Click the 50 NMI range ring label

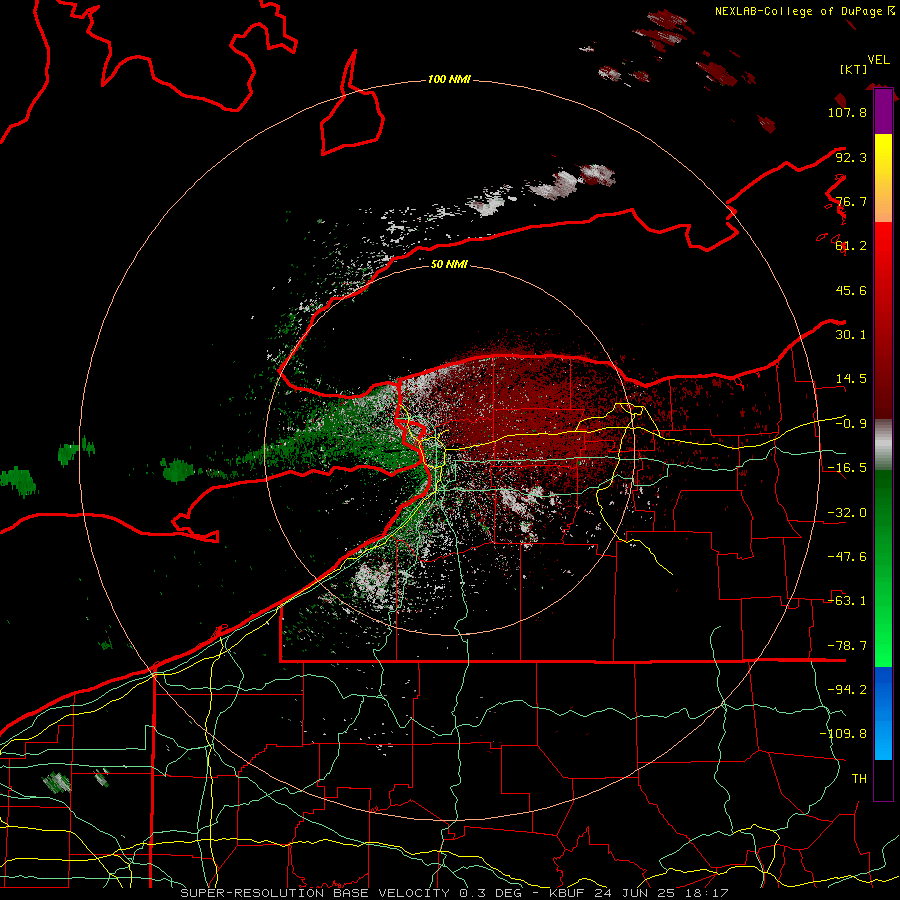tap(449, 264)
